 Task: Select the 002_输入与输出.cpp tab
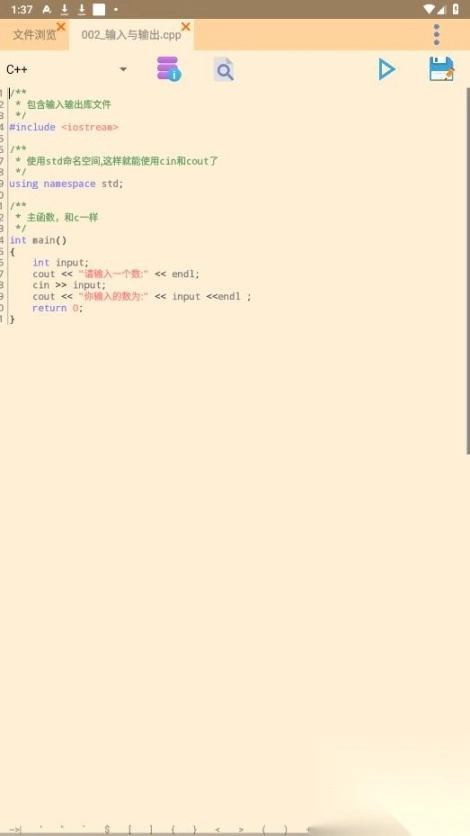(131, 35)
